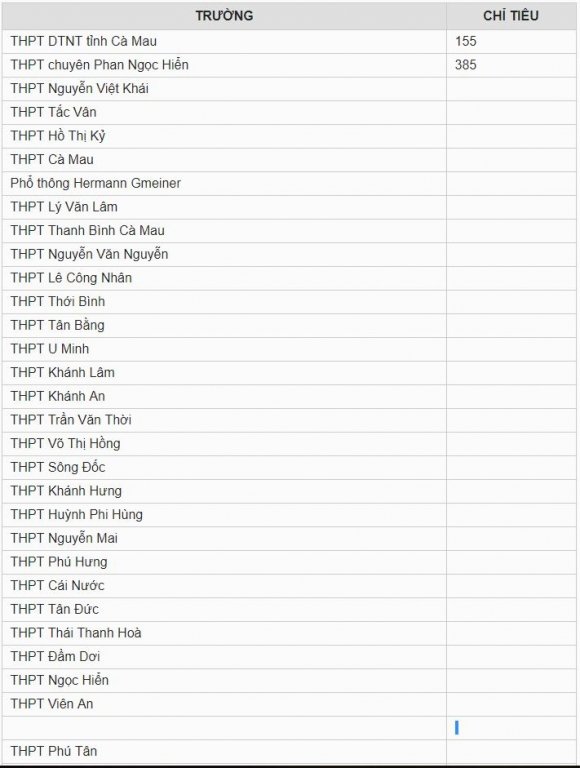Click the CHỈ TIÊU column header
Image resolution: width=580 pixels, height=768 pixels.
(511, 16)
